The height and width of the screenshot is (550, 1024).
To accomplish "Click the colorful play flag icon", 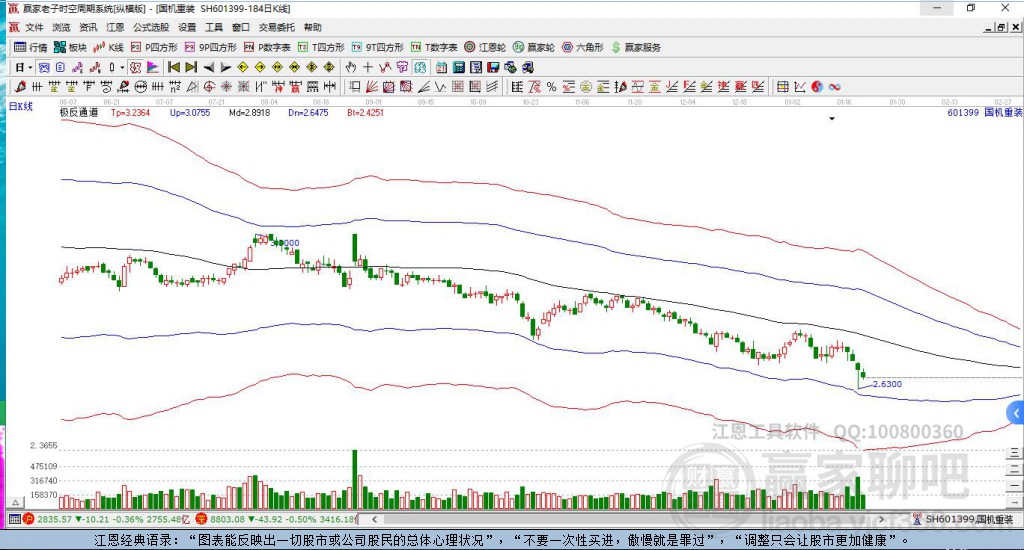I will click(152, 67).
